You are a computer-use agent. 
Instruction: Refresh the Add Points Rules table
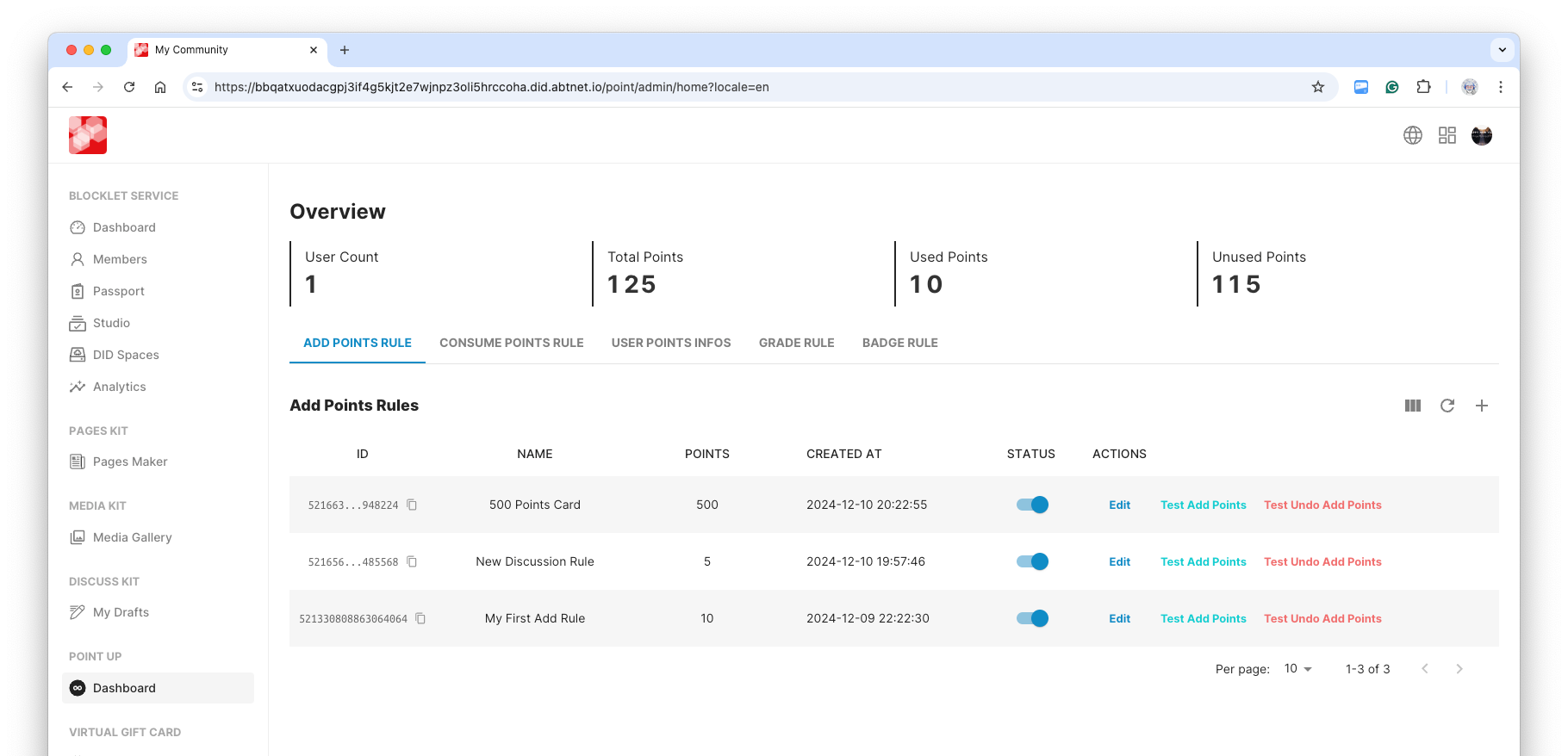point(1447,406)
